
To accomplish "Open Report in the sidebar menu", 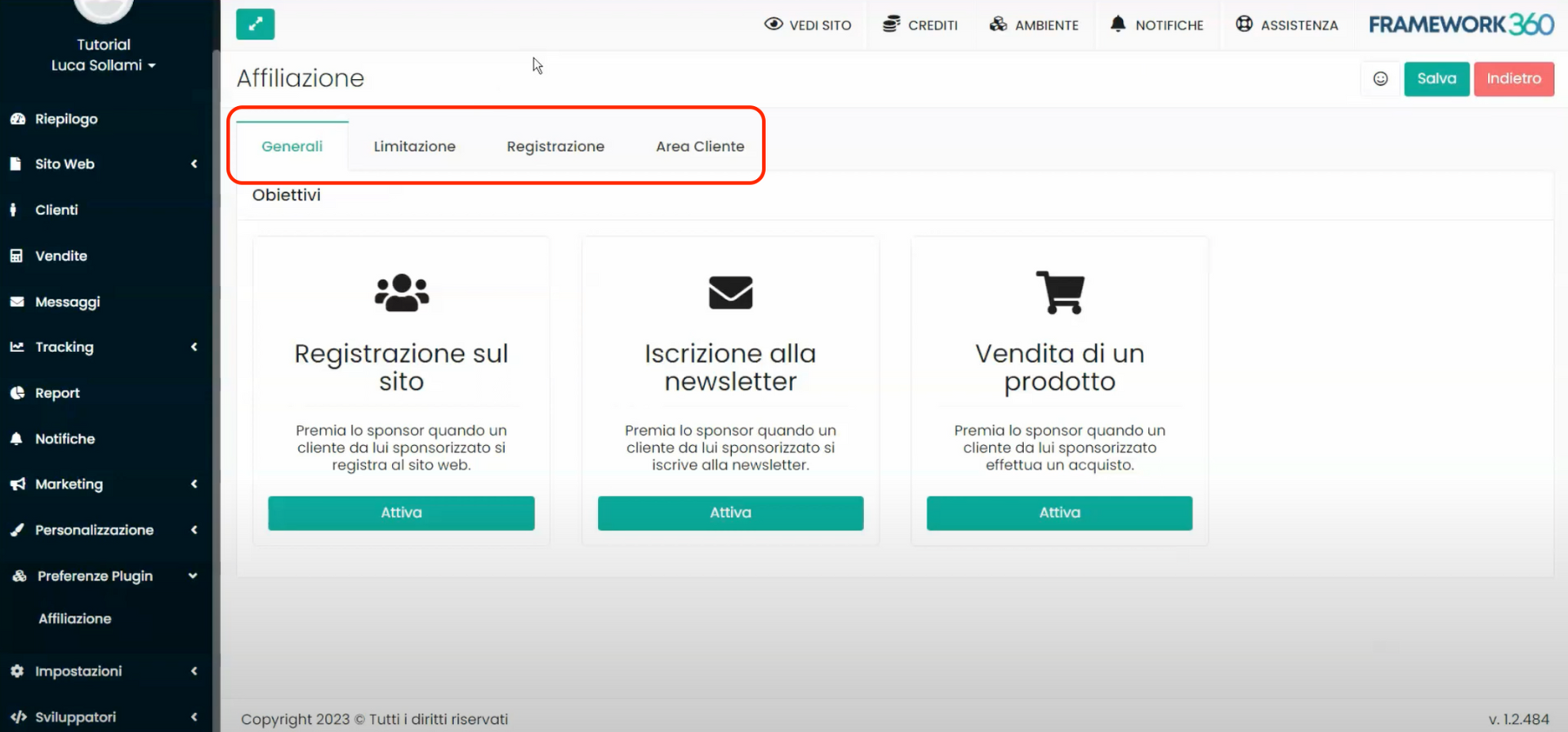I will tap(57, 393).
